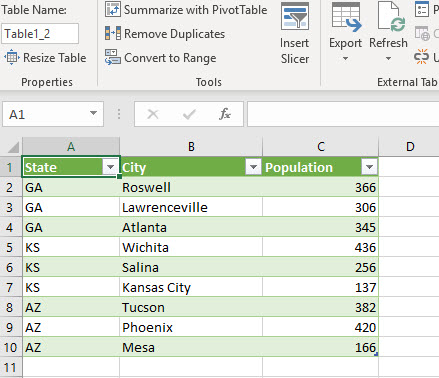
Task: Click the Convert to Range button
Action: 161,58
